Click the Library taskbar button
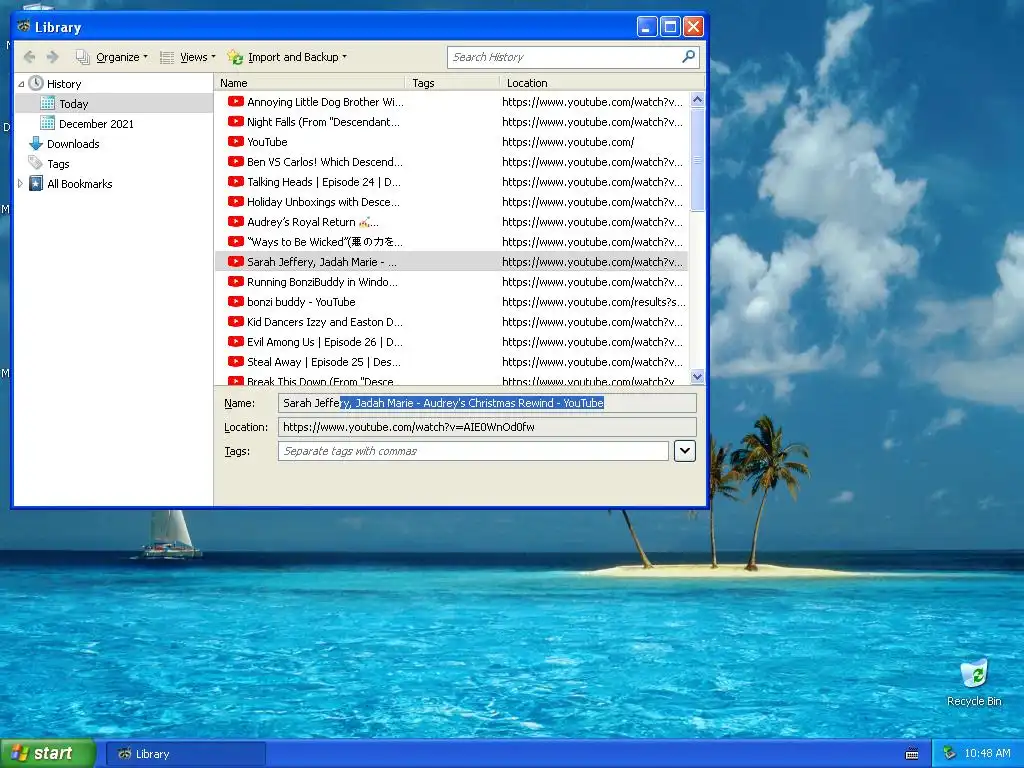 [x=185, y=754]
